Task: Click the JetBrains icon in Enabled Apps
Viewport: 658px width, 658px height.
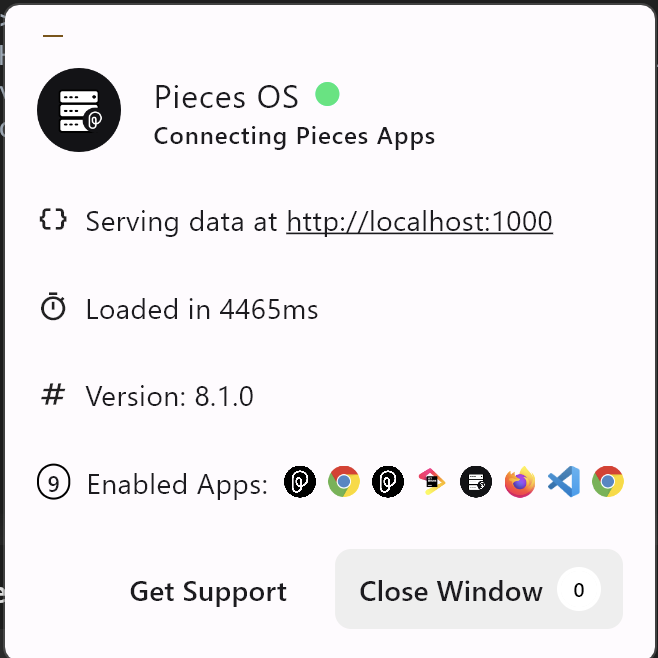Action: tap(432, 482)
